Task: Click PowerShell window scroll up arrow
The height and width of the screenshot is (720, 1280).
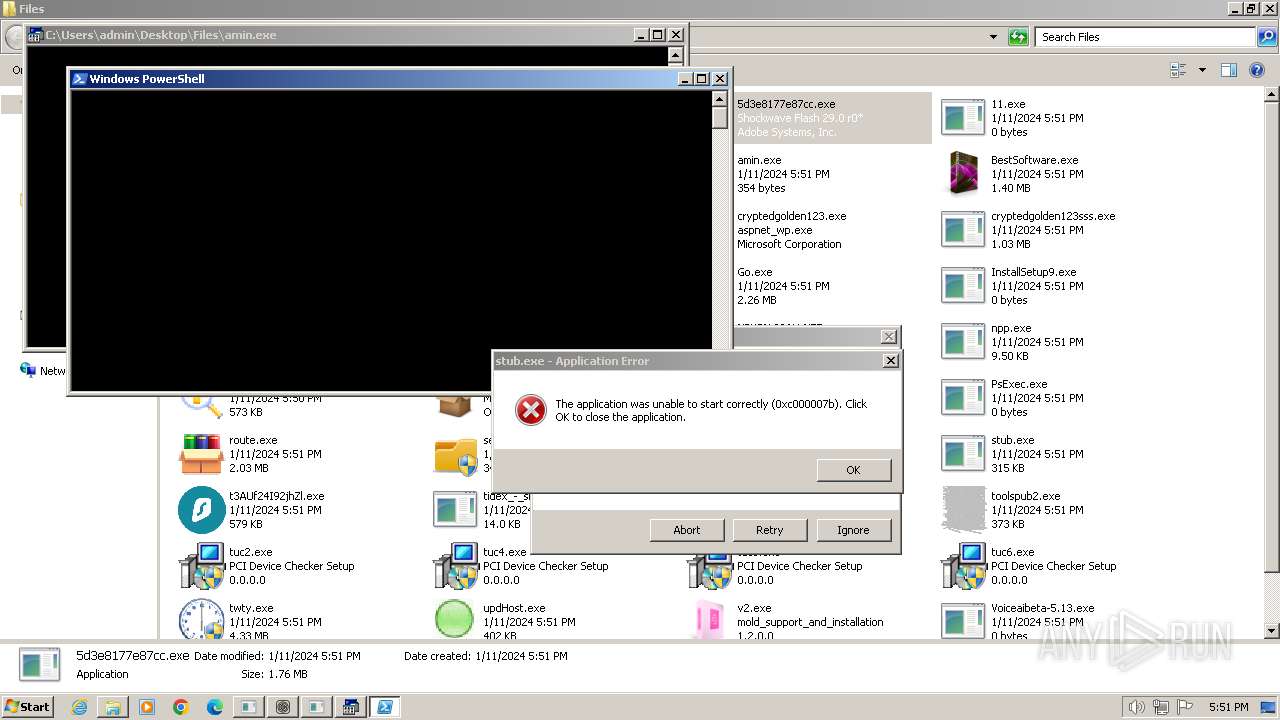Action: click(x=719, y=99)
